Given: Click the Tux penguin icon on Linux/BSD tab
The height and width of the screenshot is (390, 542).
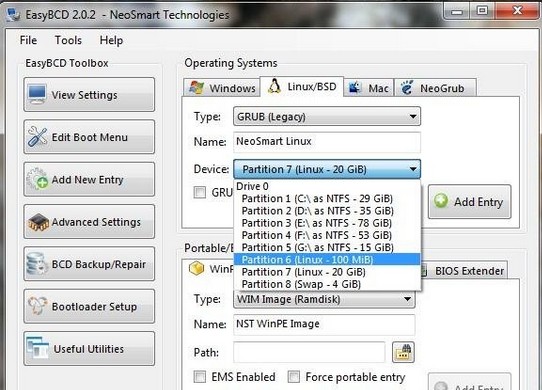Looking at the screenshot, I should pos(274,86).
